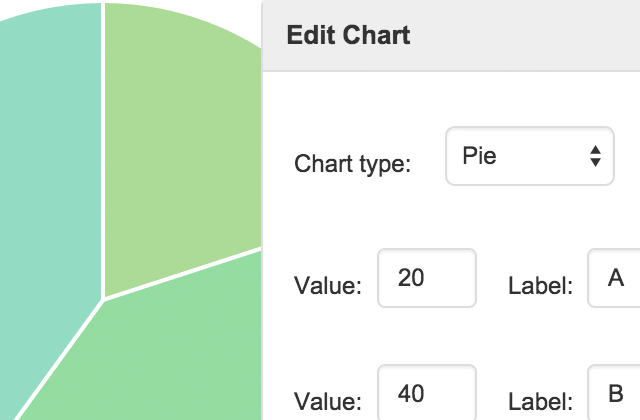Click divider between light green and green slices

coord(185,272)
